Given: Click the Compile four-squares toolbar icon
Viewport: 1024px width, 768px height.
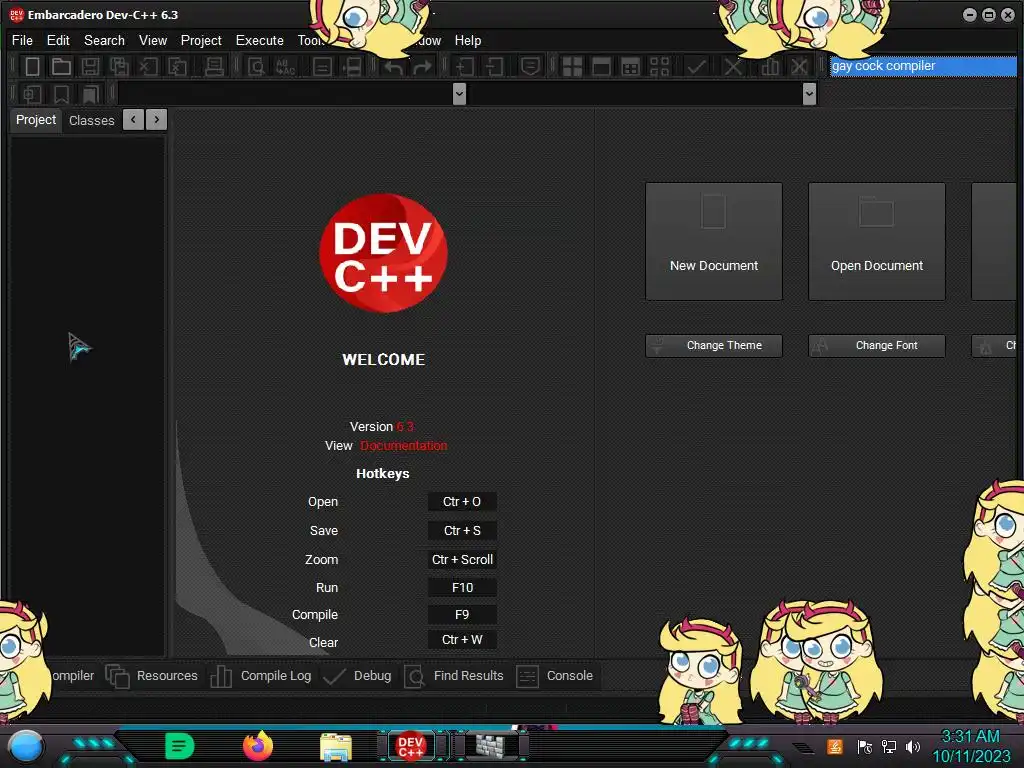Looking at the screenshot, I should point(572,67).
